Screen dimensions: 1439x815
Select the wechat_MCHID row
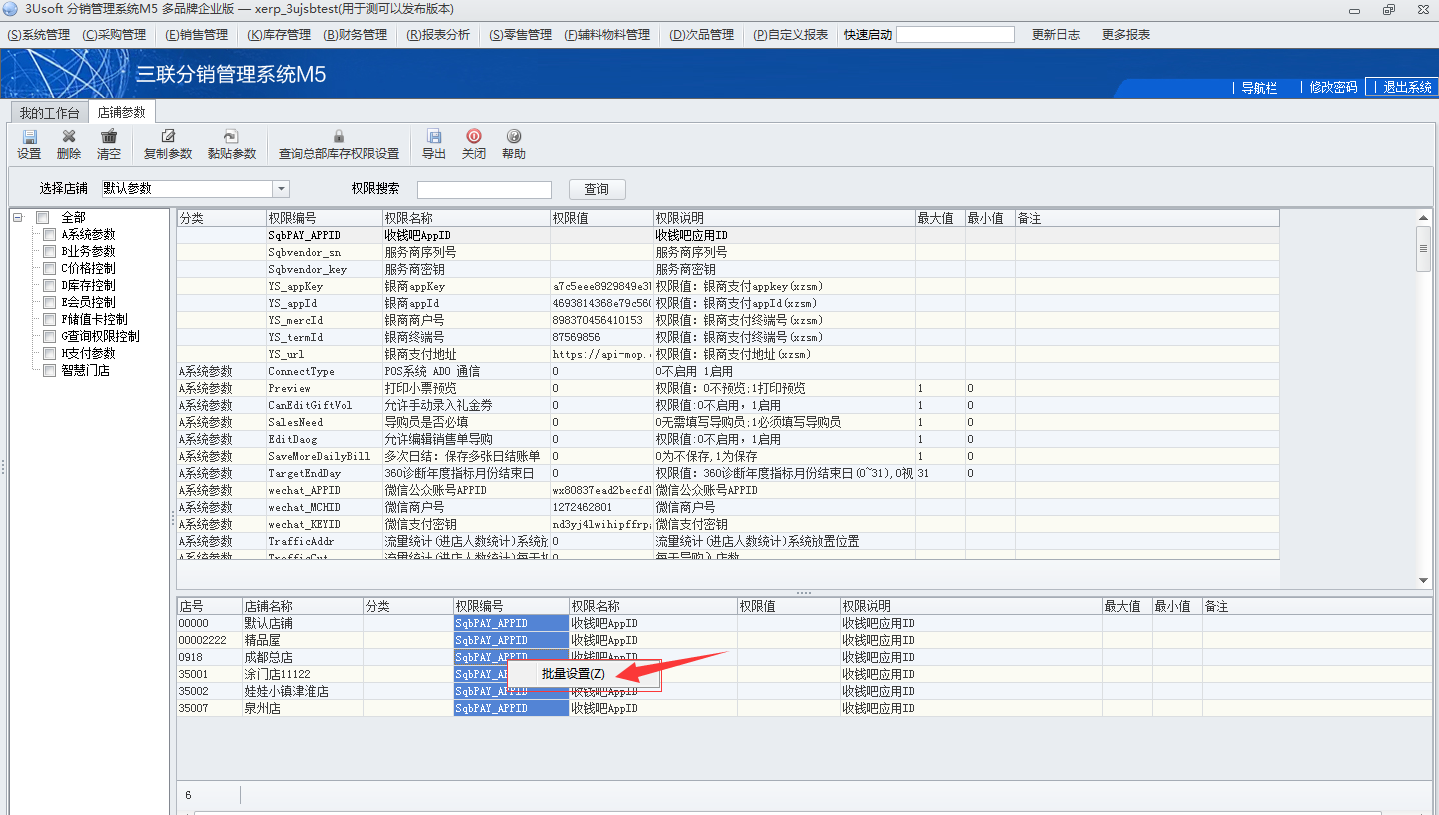pyautogui.click(x=728, y=507)
